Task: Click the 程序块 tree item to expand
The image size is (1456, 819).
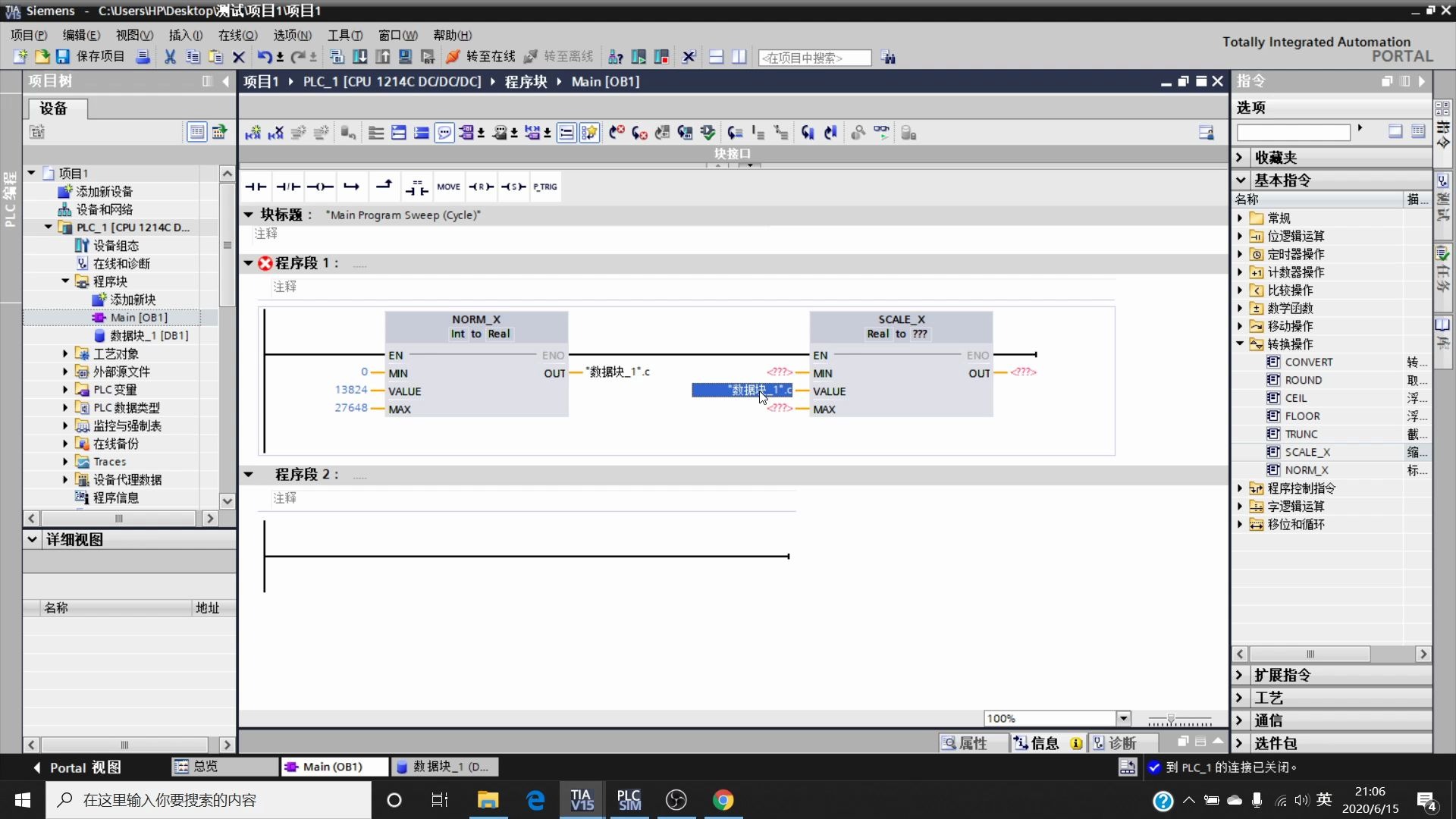Action: pyautogui.click(x=109, y=281)
